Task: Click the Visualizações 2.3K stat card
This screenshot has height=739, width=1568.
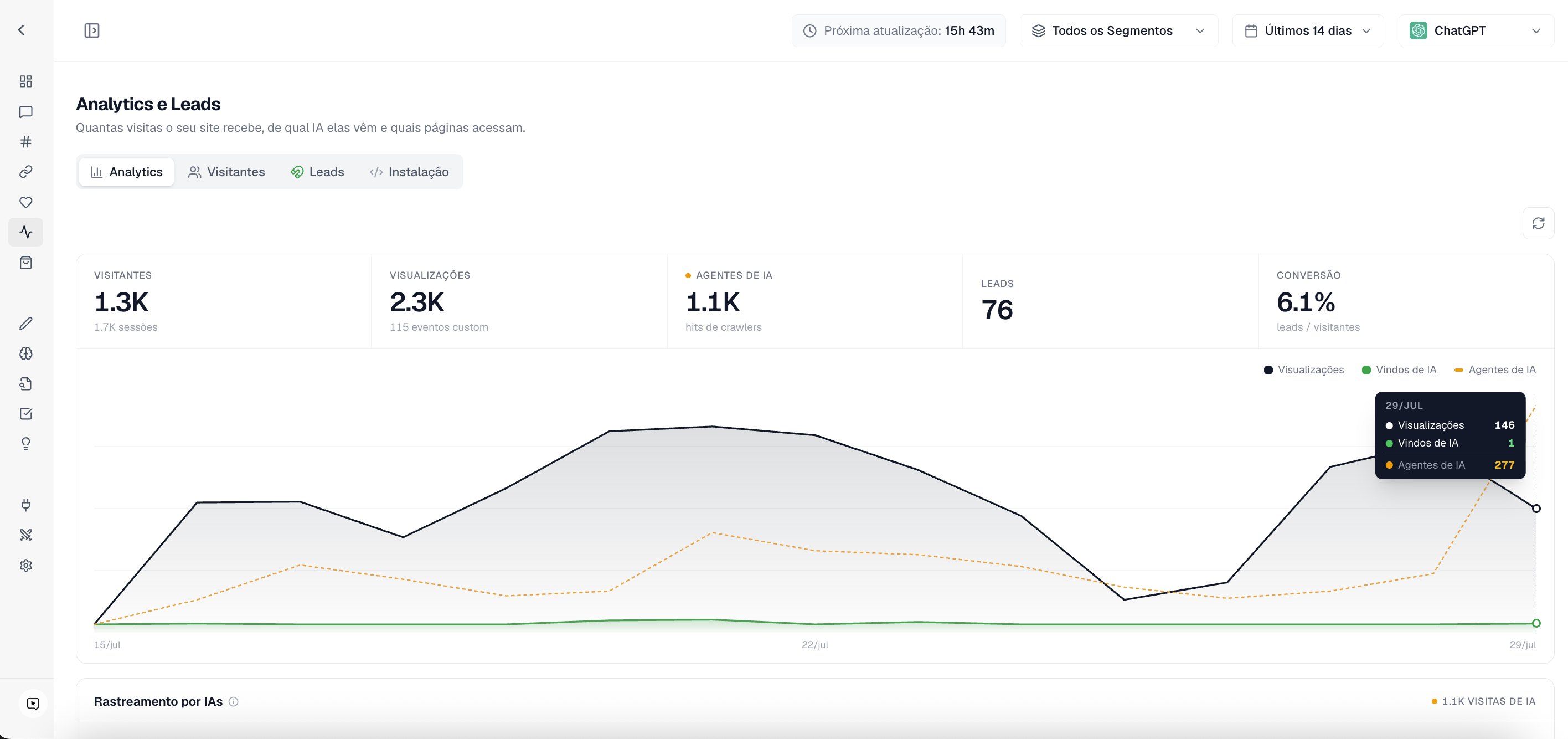Action: point(519,301)
